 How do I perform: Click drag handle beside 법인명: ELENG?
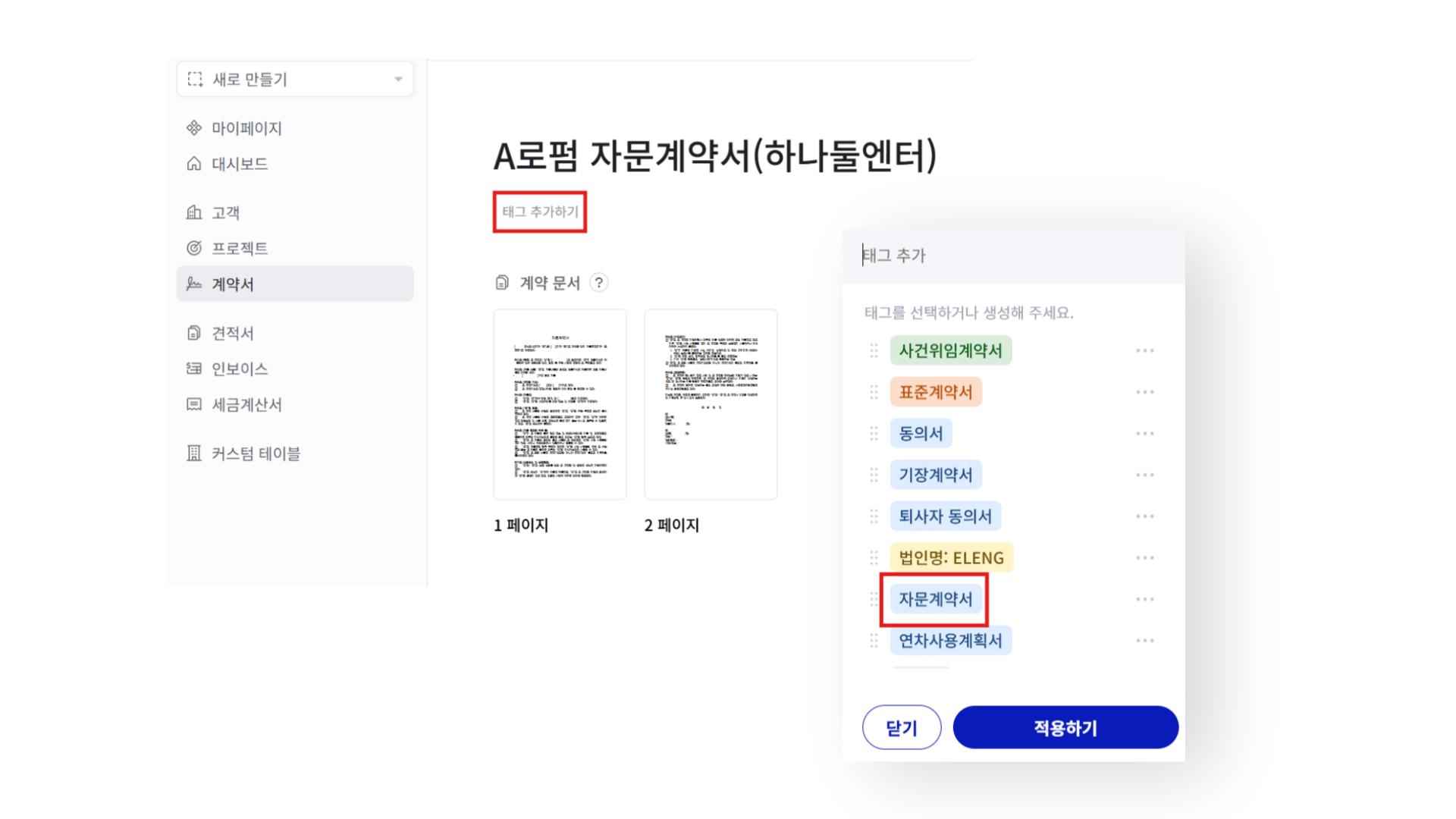point(874,558)
